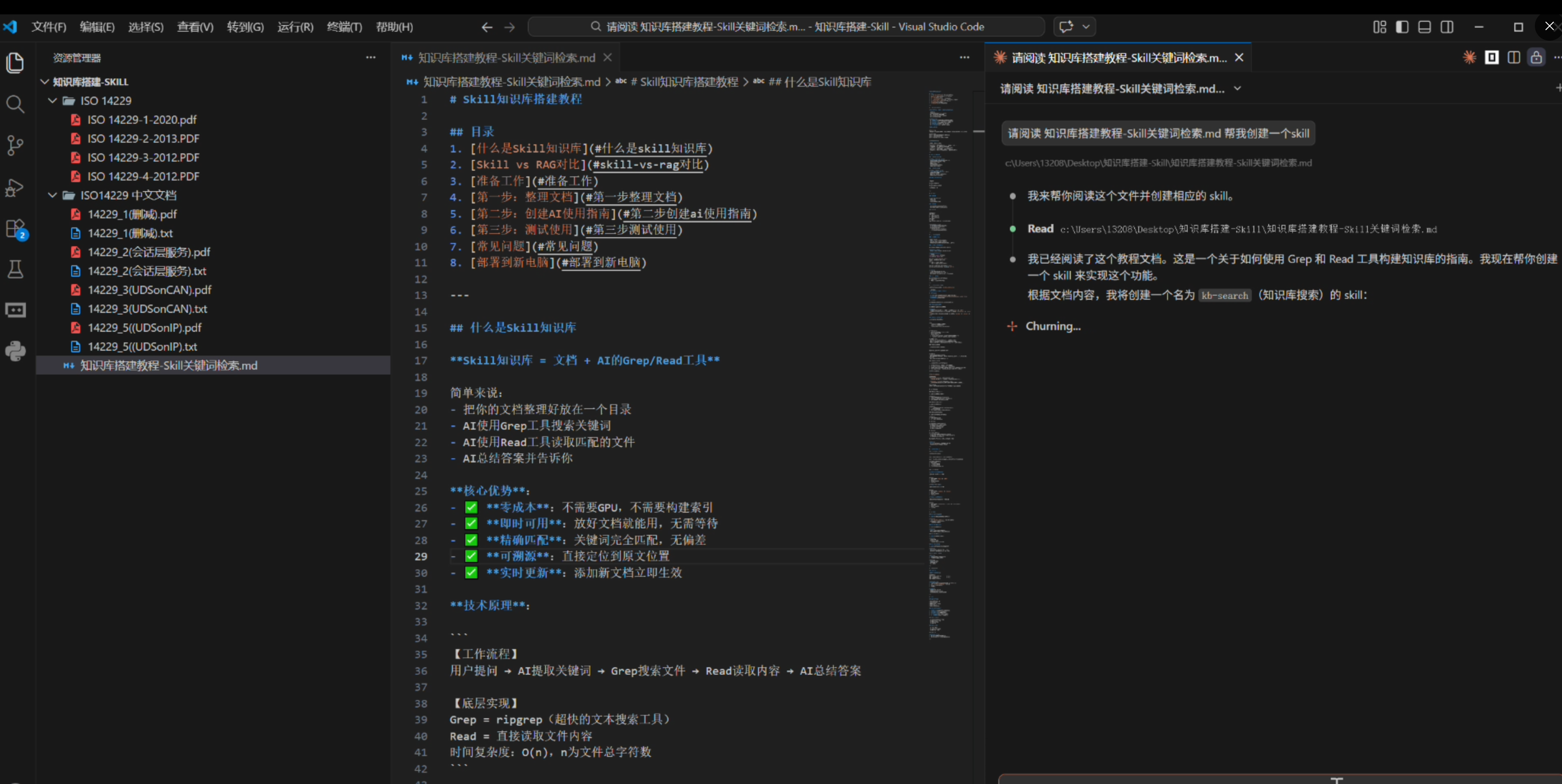Select the Python activity bar icon
The height and width of the screenshot is (784, 1562).
pos(16,352)
